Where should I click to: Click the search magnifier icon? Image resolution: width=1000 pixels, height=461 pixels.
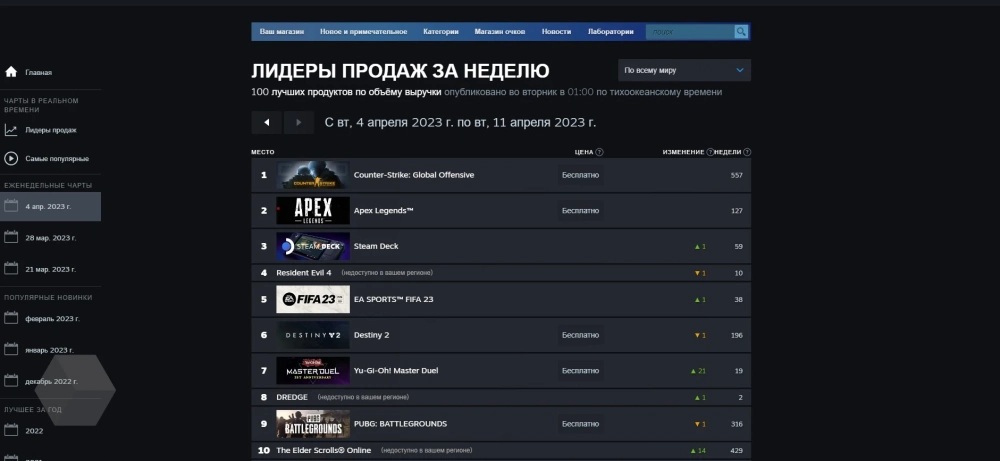coord(741,32)
